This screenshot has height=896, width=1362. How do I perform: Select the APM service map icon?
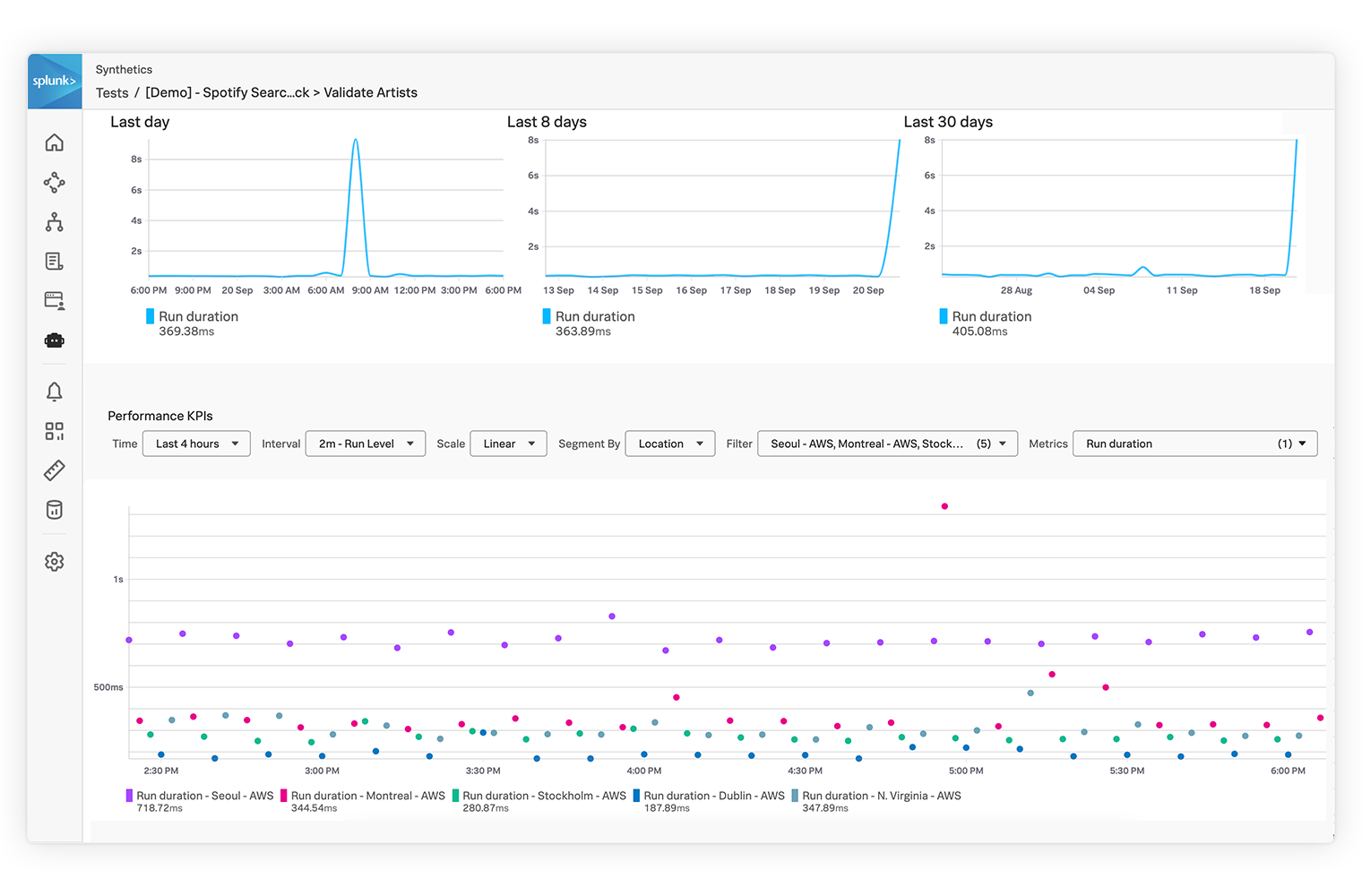coord(55,183)
